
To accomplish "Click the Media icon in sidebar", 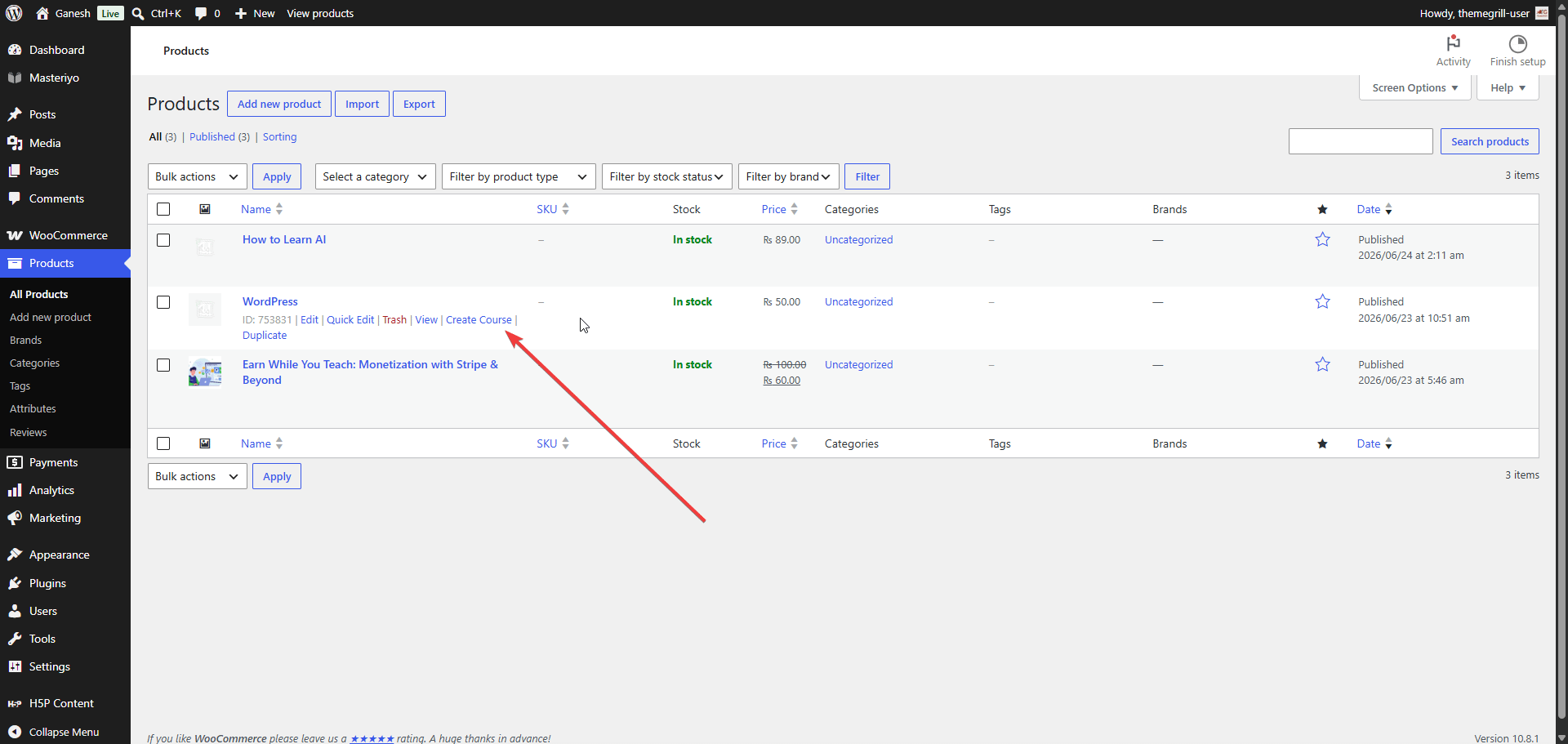I will pos(15,143).
